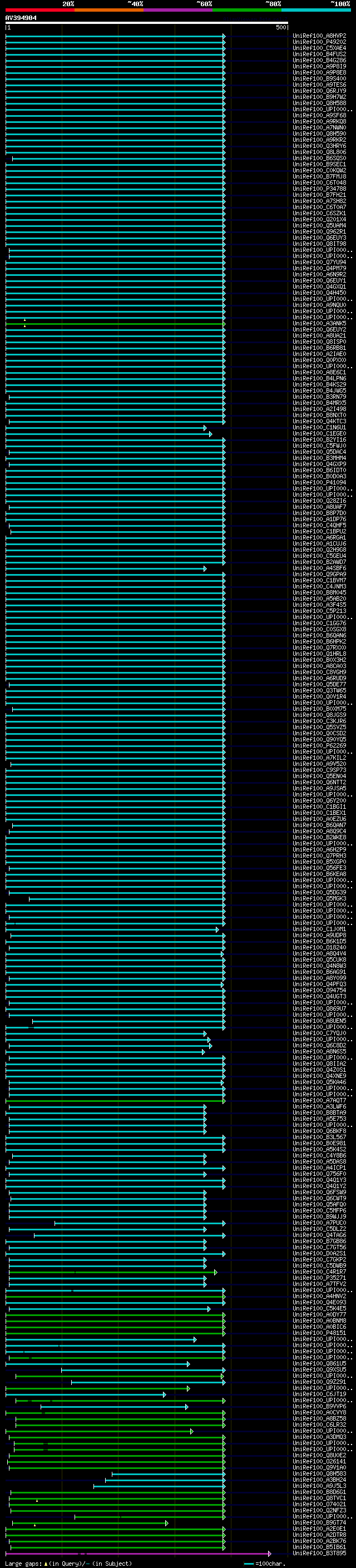
Task: Open hit UniRef100_C5XAE4
Action: point(319,48)
